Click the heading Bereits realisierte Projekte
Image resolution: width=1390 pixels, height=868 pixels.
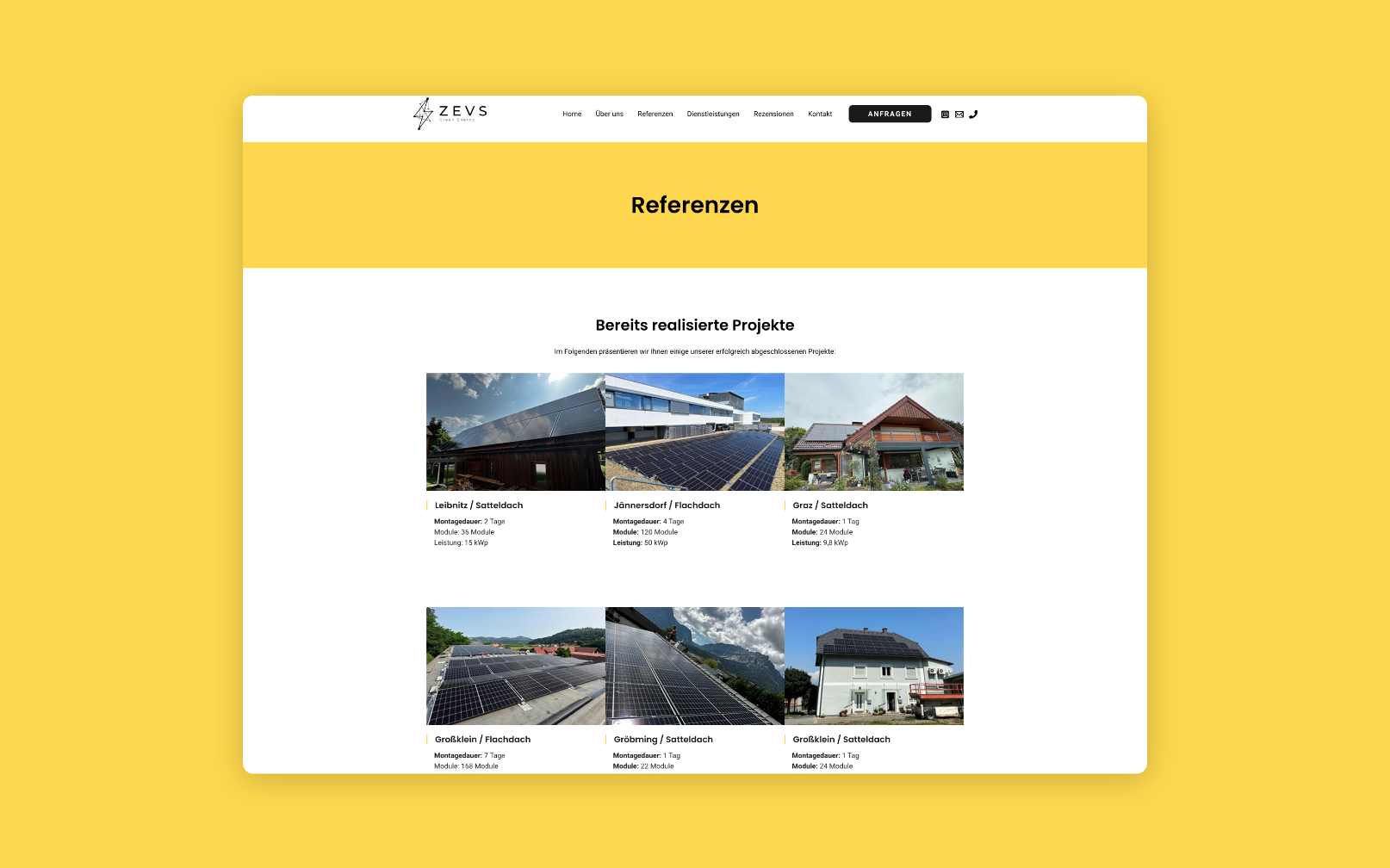pyautogui.click(x=694, y=325)
